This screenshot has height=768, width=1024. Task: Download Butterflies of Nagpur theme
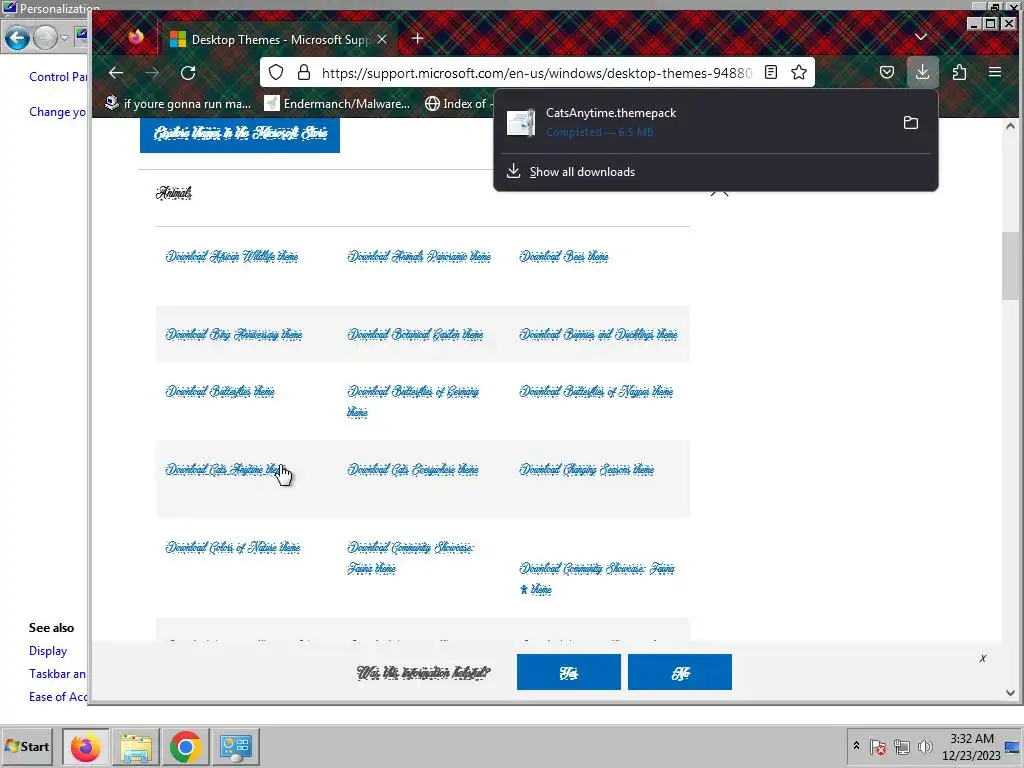click(596, 391)
